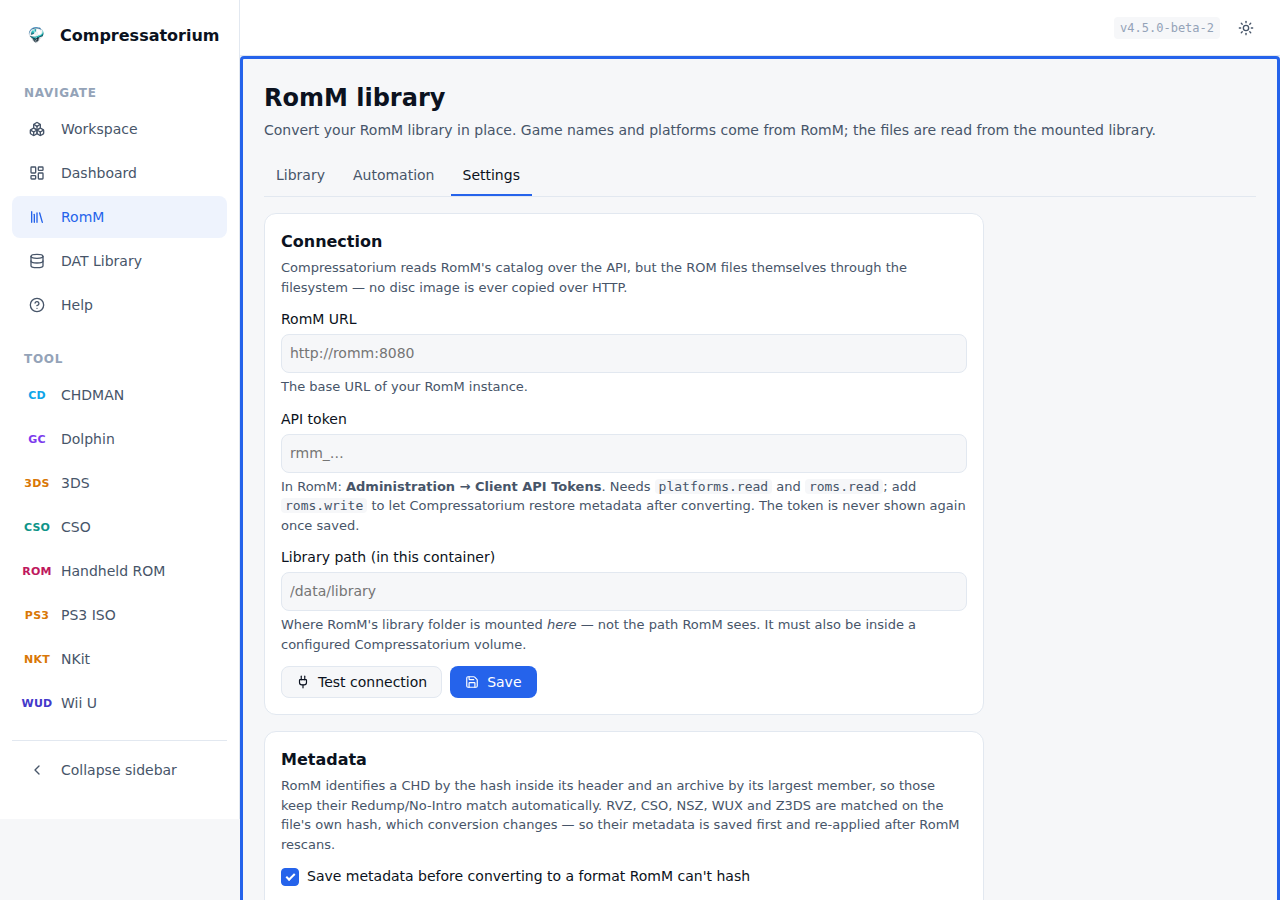Select the ROM badge for Handheld ROM

click(x=37, y=571)
